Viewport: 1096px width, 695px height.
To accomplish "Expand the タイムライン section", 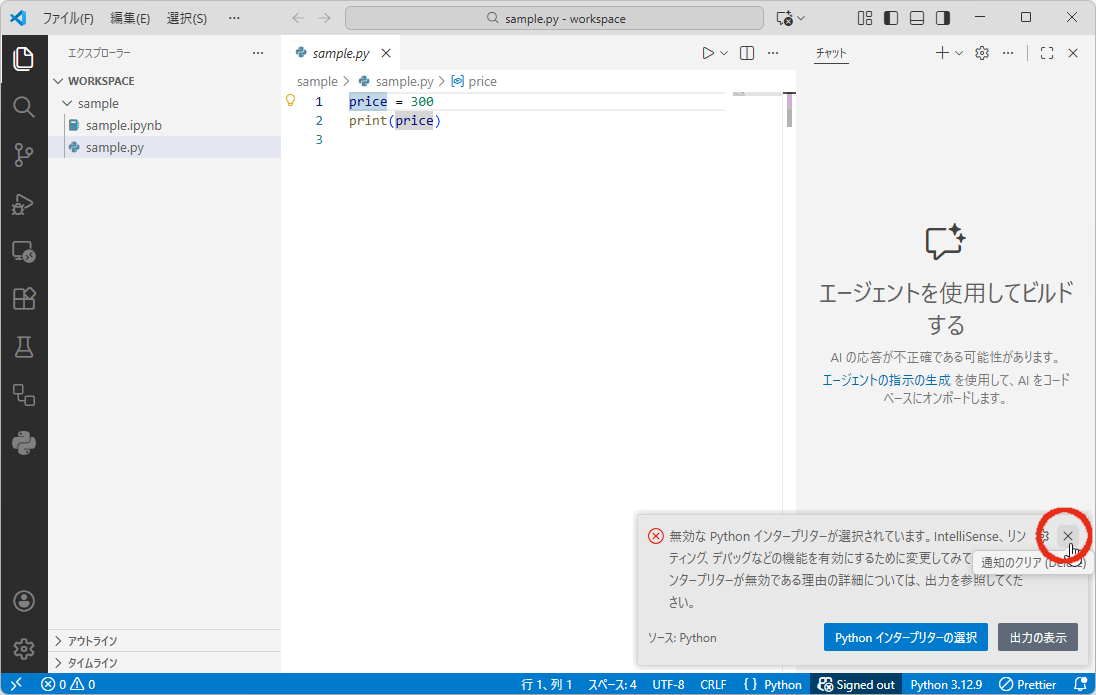I will [164, 663].
